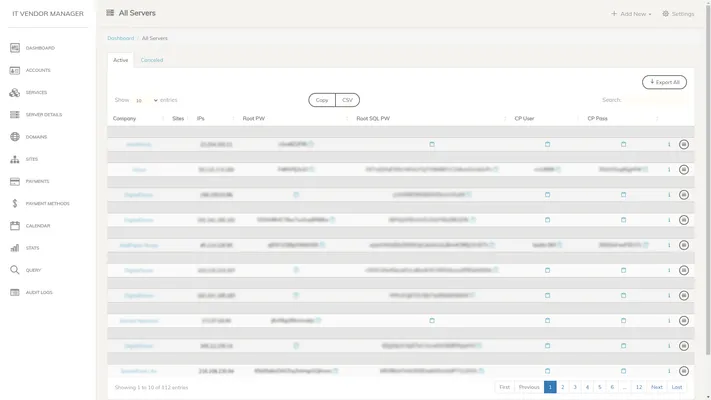Click the Payment Methods dollar icon
The width and height of the screenshot is (711, 400).
[15, 203]
